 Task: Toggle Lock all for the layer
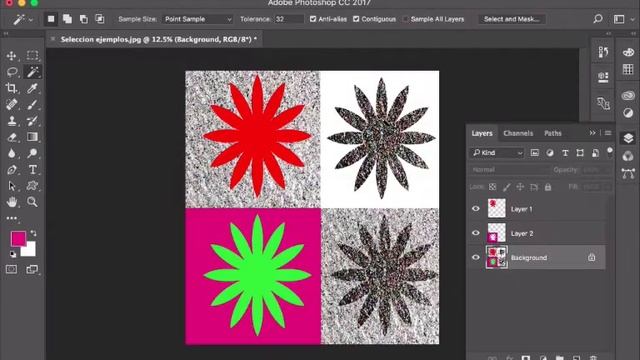pyautogui.click(x=548, y=187)
